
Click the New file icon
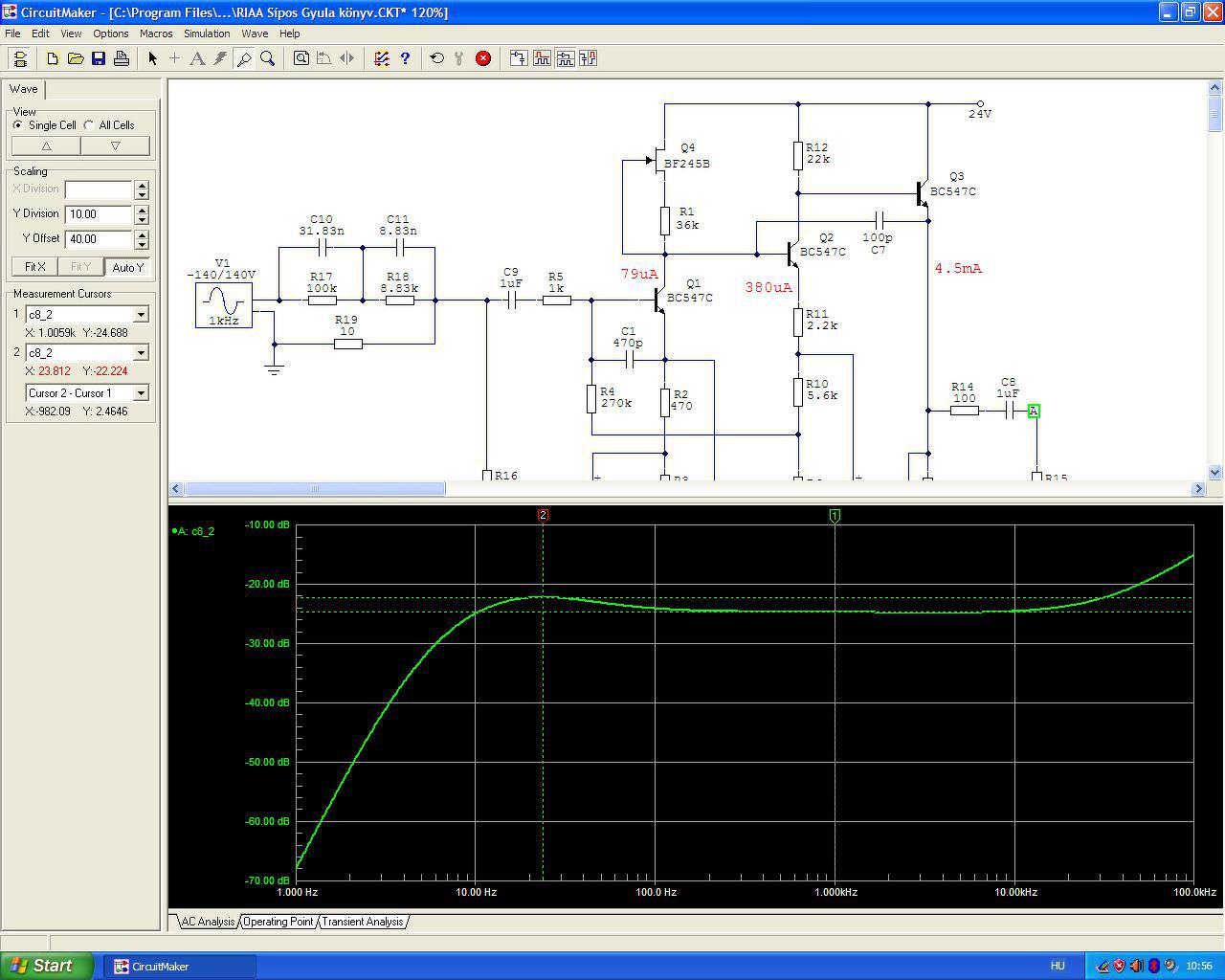click(x=53, y=58)
